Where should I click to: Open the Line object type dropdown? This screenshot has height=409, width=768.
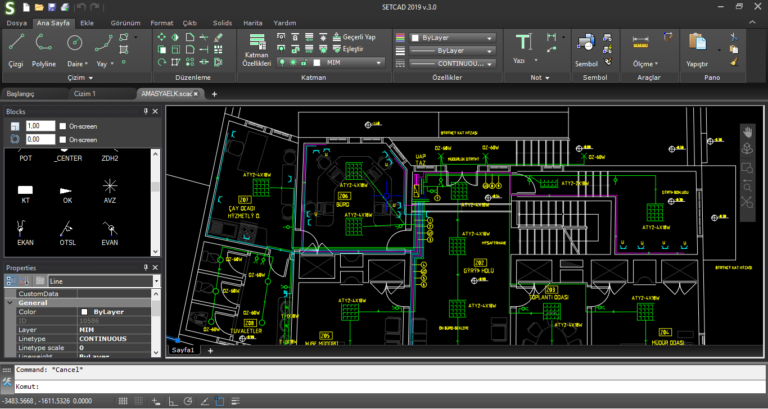coord(154,282)
